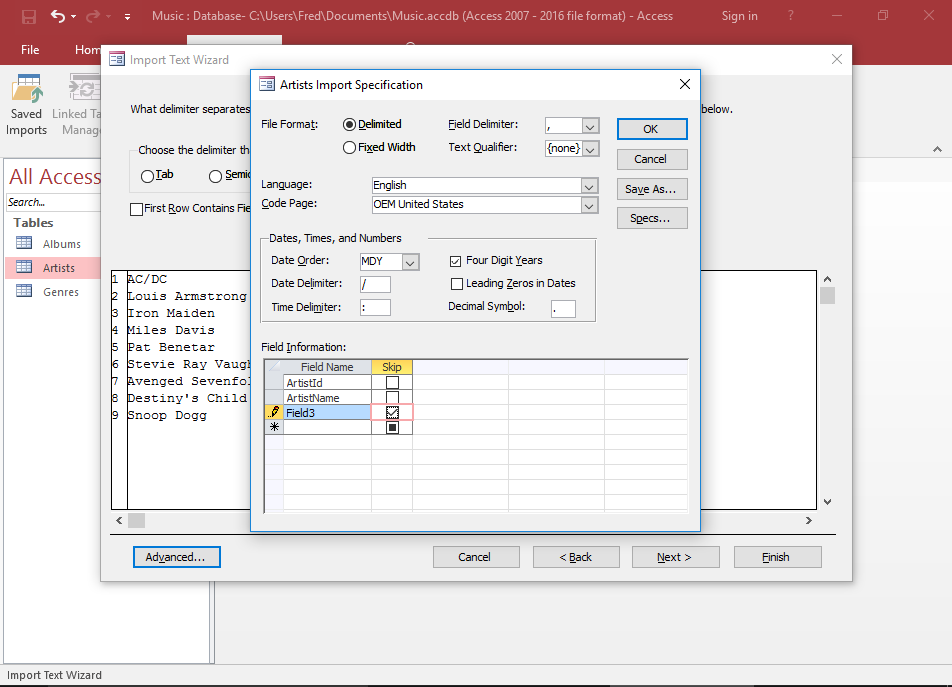Viewport: 952px width, 687px height.
Task: Collapse the ribbon with the up chevron
Action: pos(937,149)
